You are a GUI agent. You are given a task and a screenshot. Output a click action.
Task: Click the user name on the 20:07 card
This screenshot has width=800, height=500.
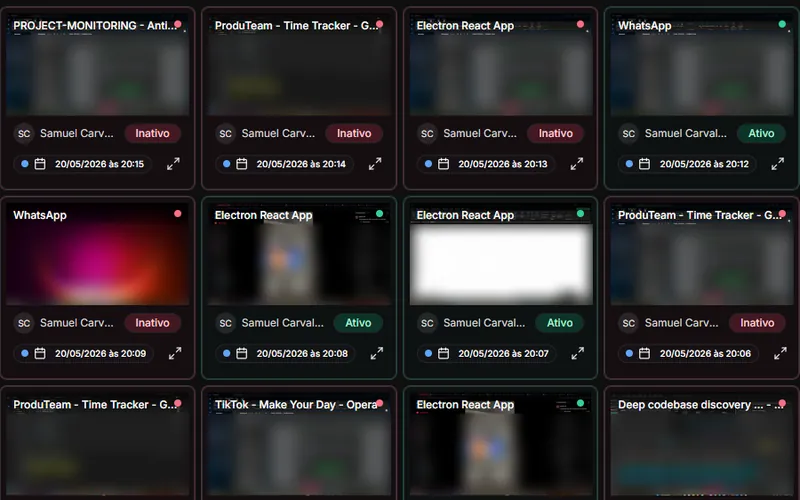coord(484,322)
